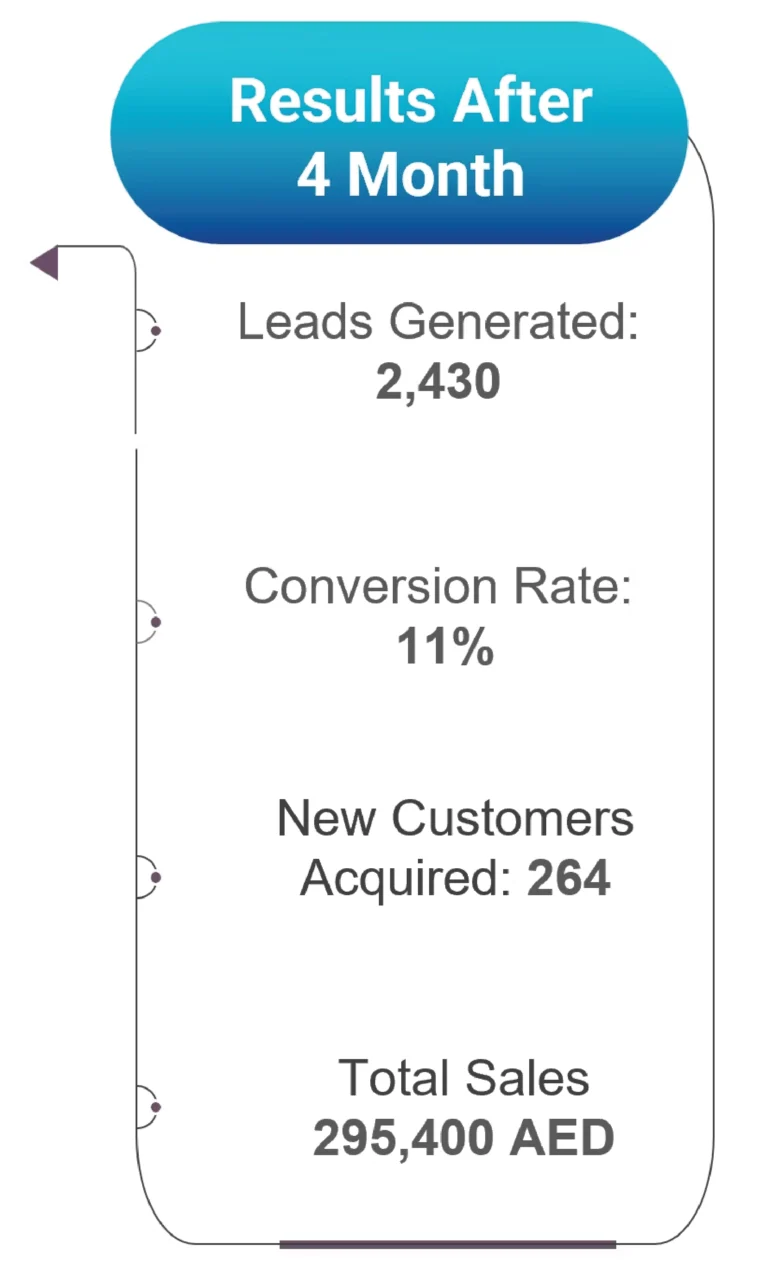This screenshot has height=1275, width=768.
Task: Click the "Total Sales" label
Action: coord(463,1078)
